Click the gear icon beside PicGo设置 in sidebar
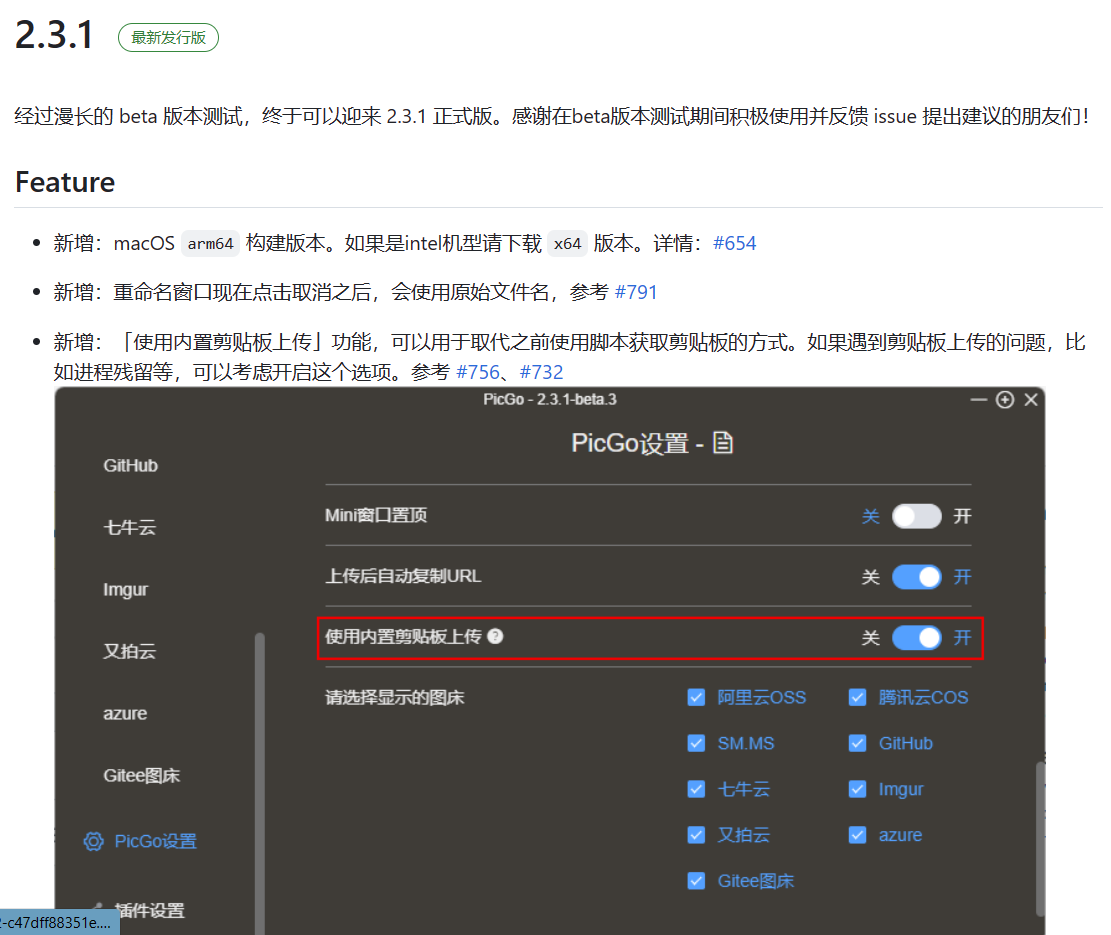 coord(94,841)
